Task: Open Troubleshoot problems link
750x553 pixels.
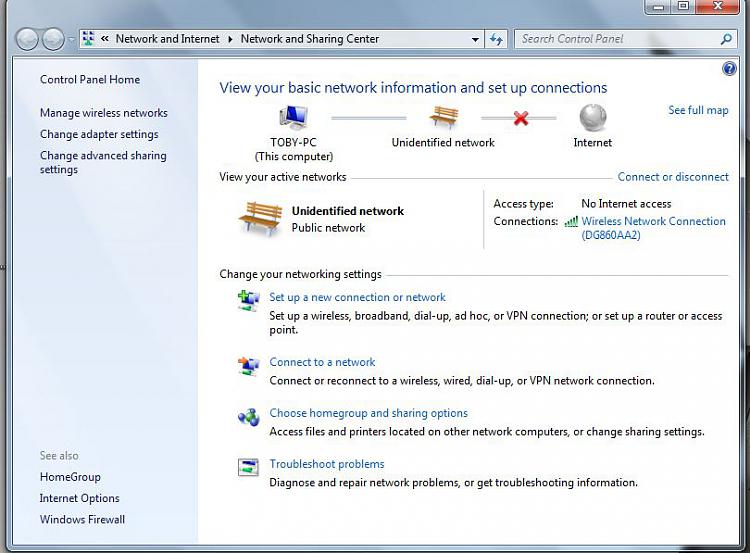Action: pos(327,464)
